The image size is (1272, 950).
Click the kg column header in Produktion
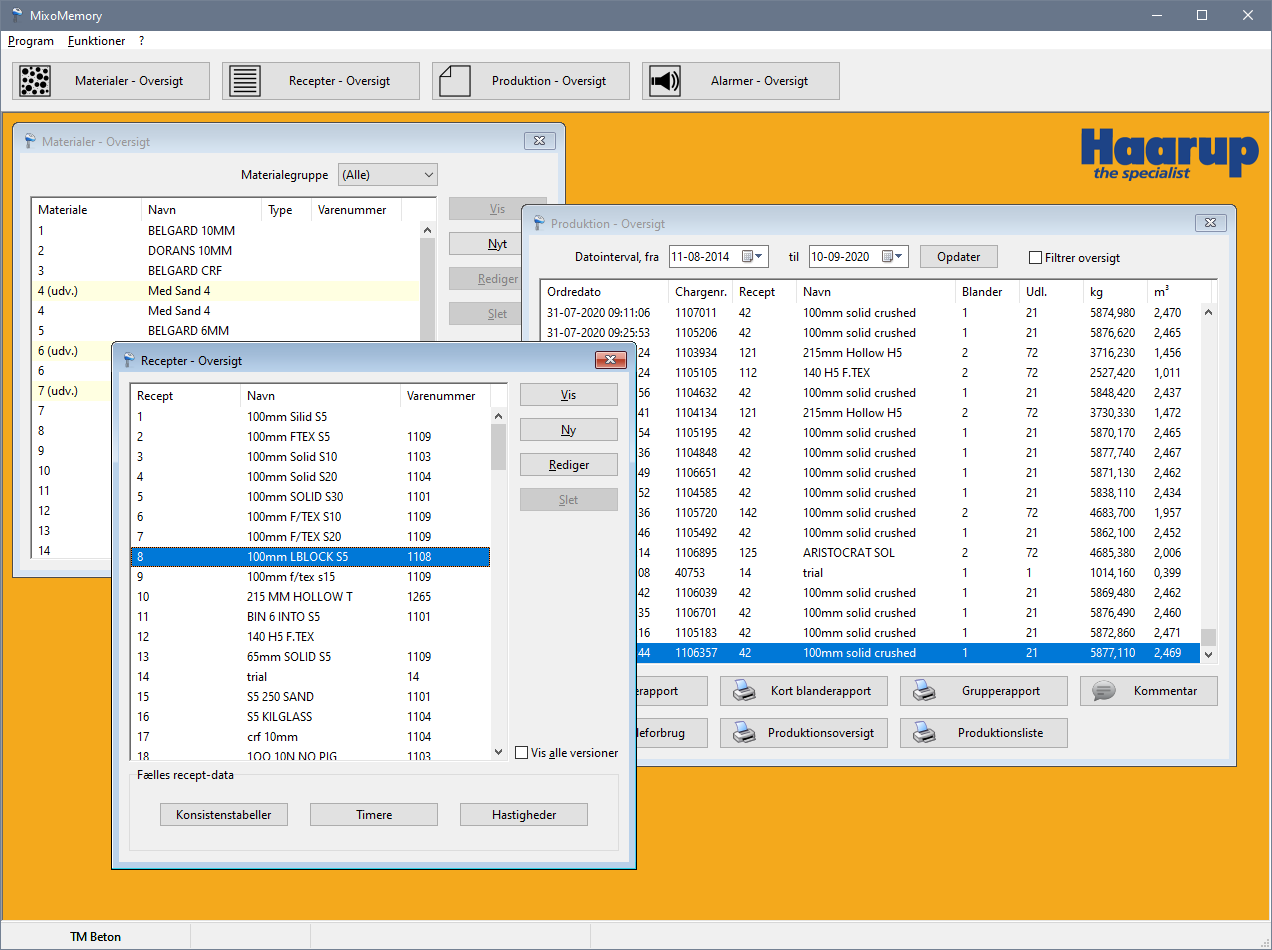pyautogui.click(x=1114, y=292)
